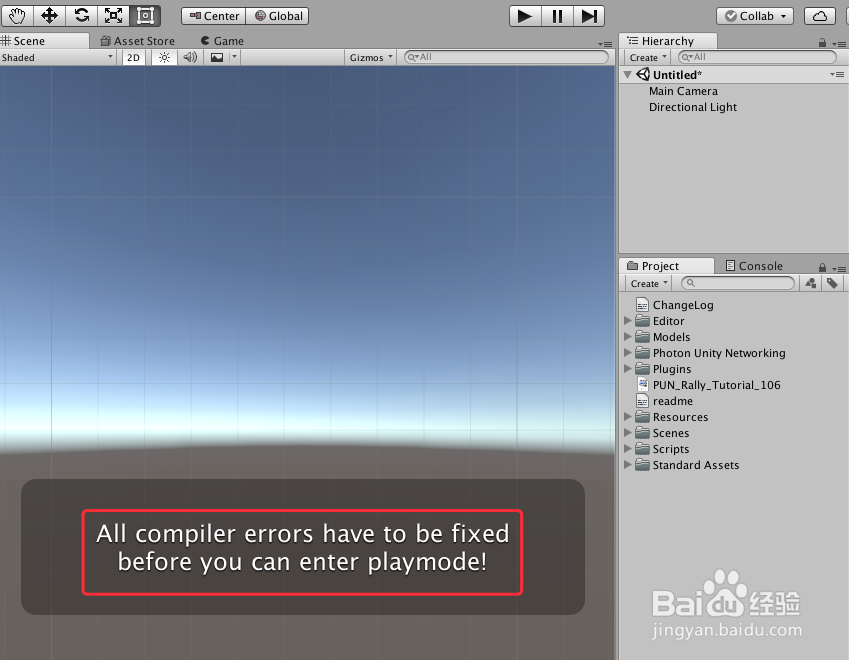The image size is (849, 660).
Task: Expand the Resources folder
Action: (x=628, y=417)
